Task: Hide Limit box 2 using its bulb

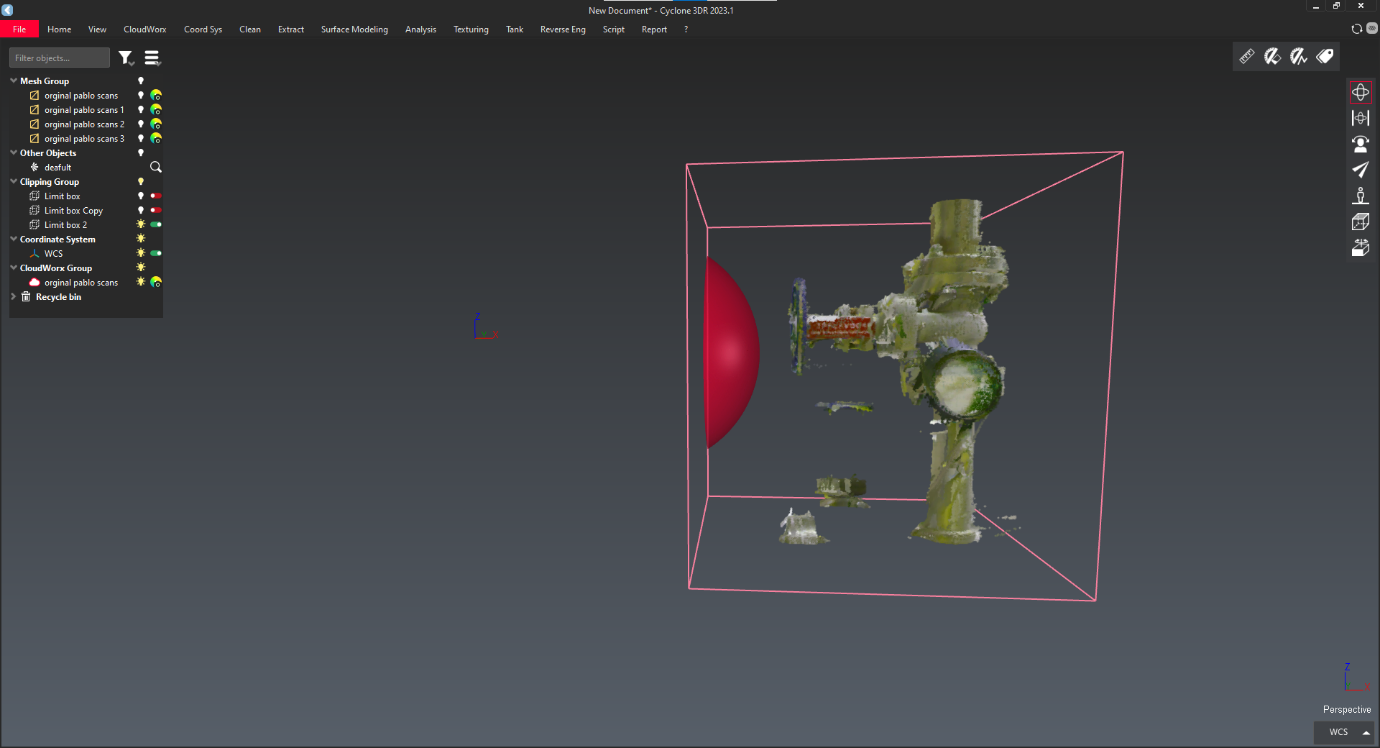Action: [141, 225]
